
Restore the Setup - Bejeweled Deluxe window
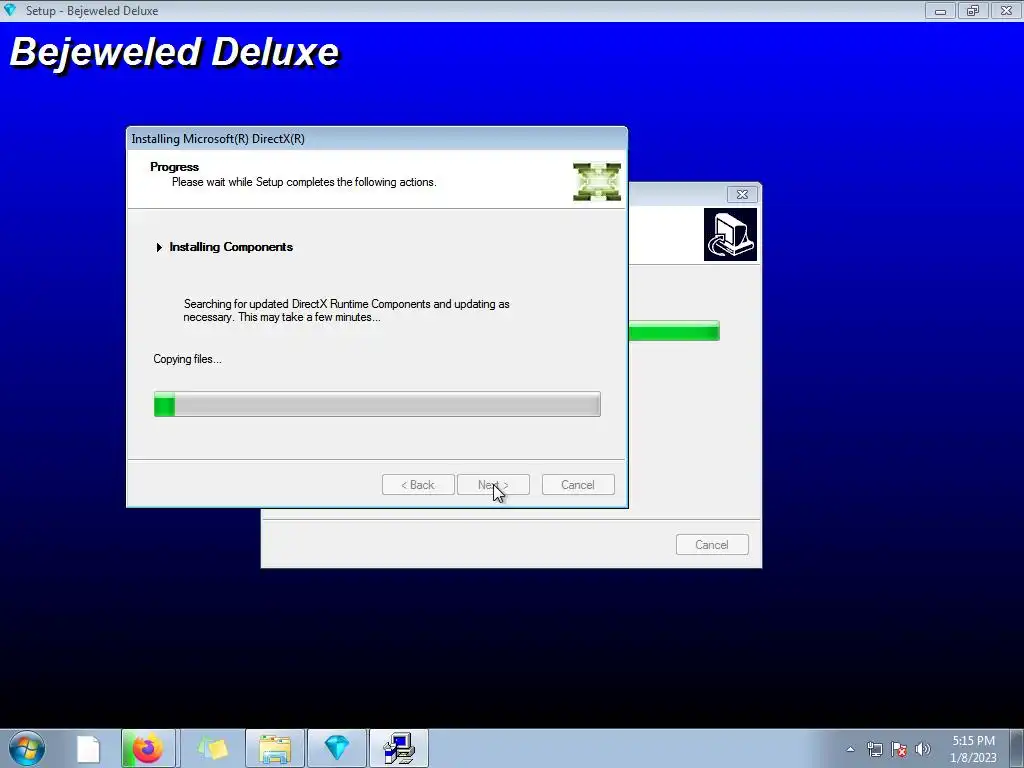[973, 10]
